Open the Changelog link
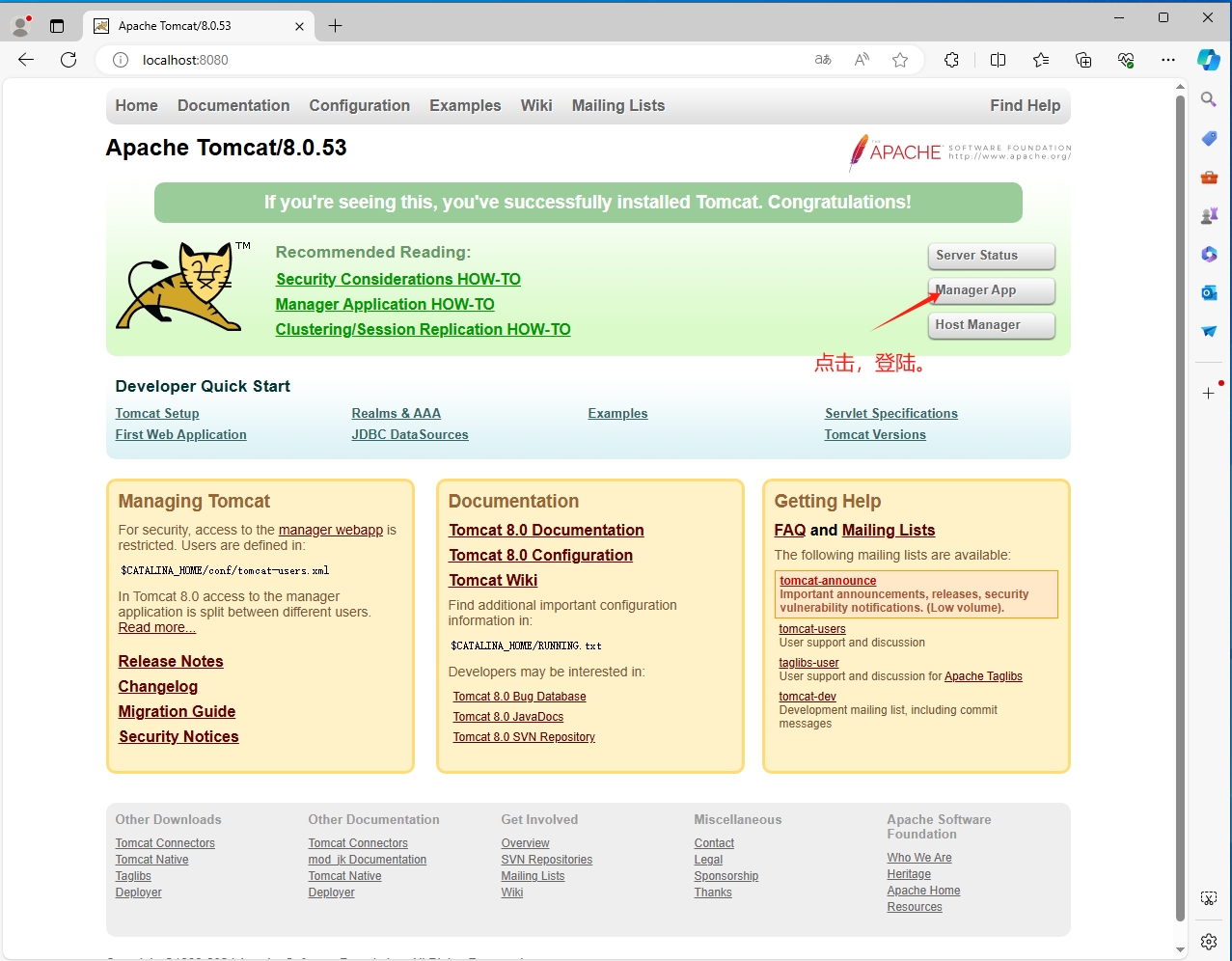 [x=158, y=686]
